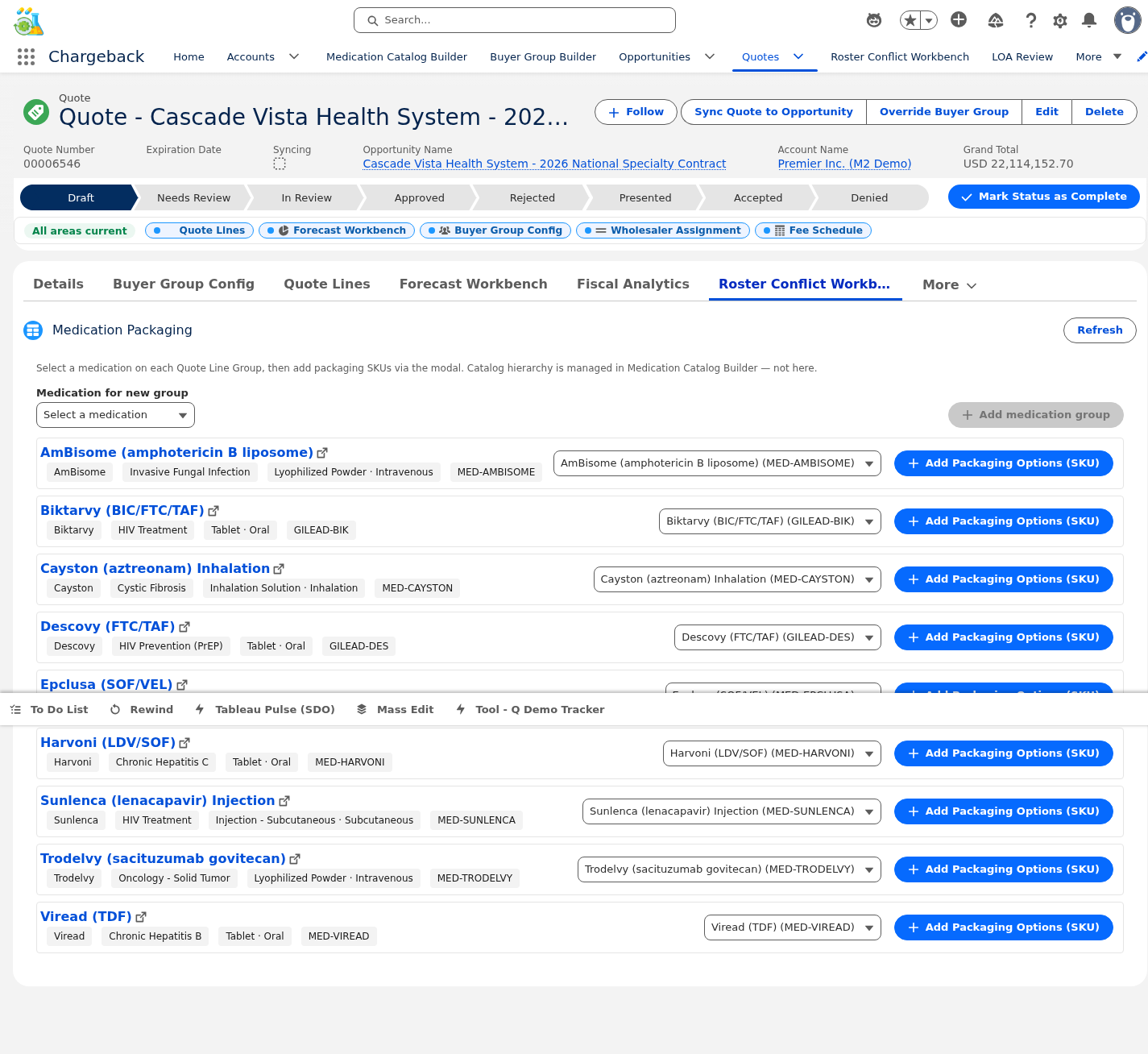Open Tableau Pulse (SDO) utility item
Screen dimensions: 1148x1054
click(265, 710)
